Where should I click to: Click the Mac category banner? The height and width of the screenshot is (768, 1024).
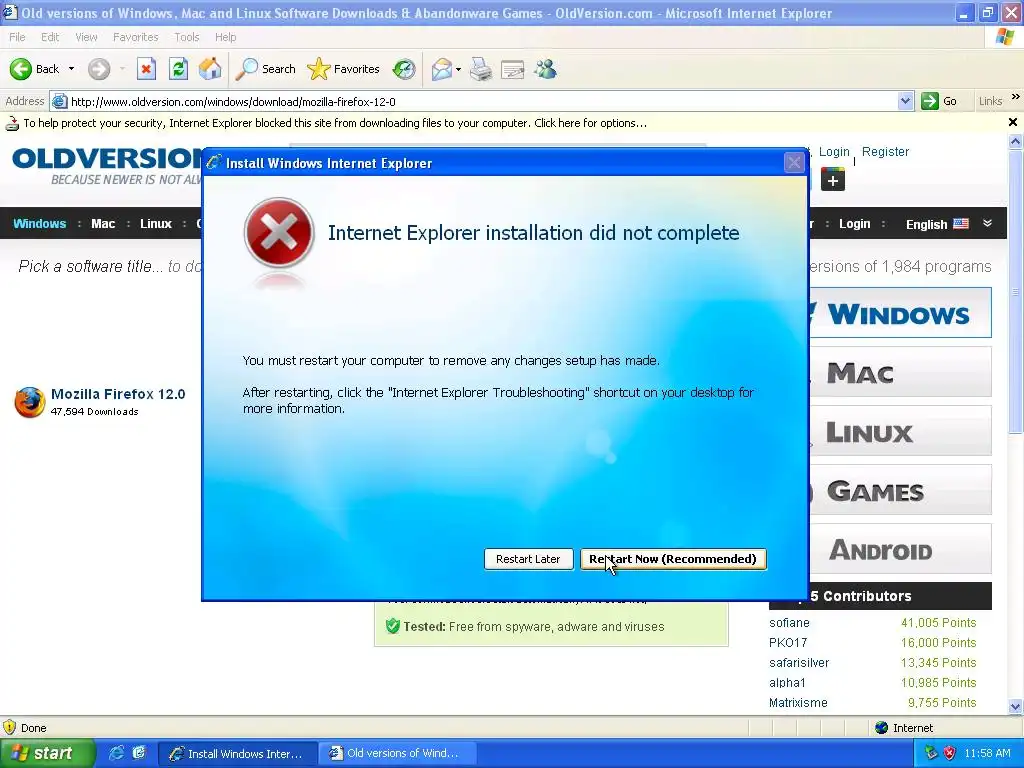(x=901, y=372)
